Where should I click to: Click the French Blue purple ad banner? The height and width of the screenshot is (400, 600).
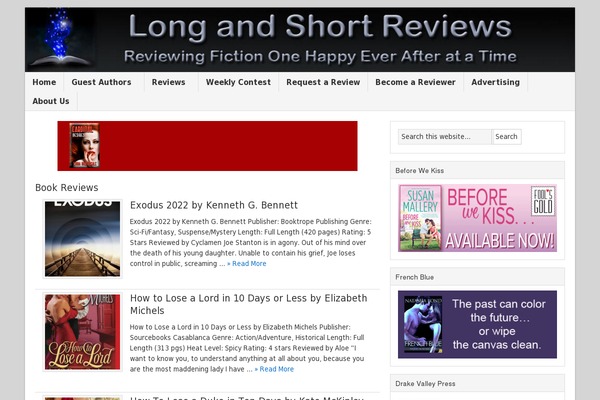[478, 324]
